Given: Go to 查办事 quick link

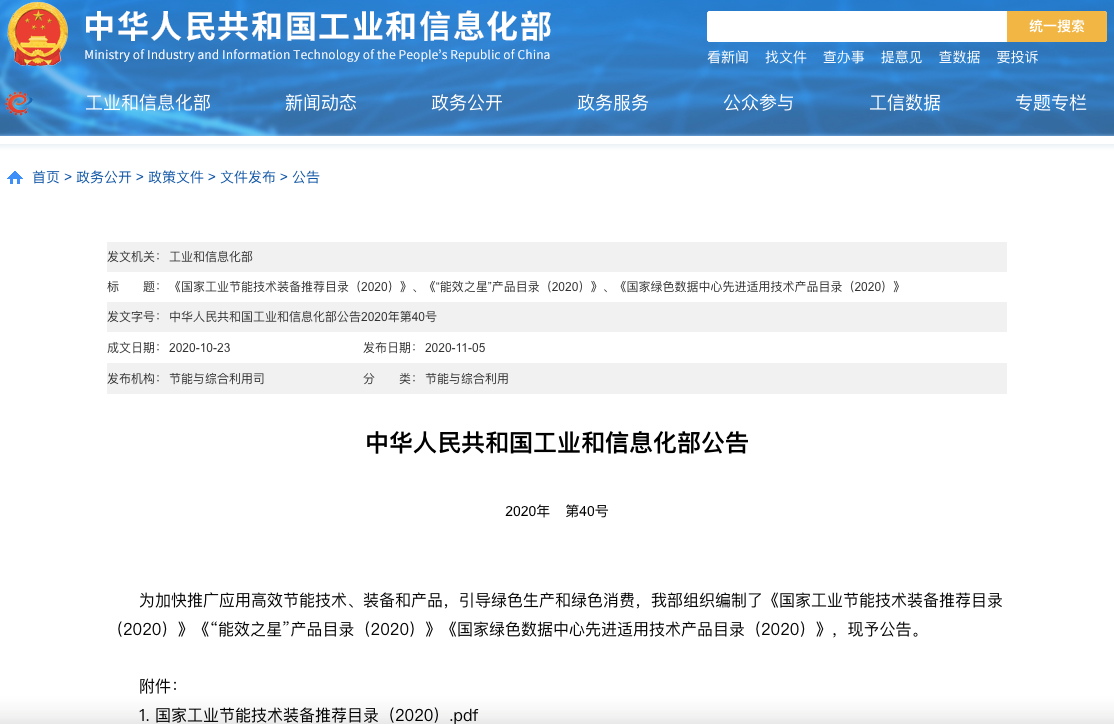Looking at the screenshot, I should tap(843, 57).
